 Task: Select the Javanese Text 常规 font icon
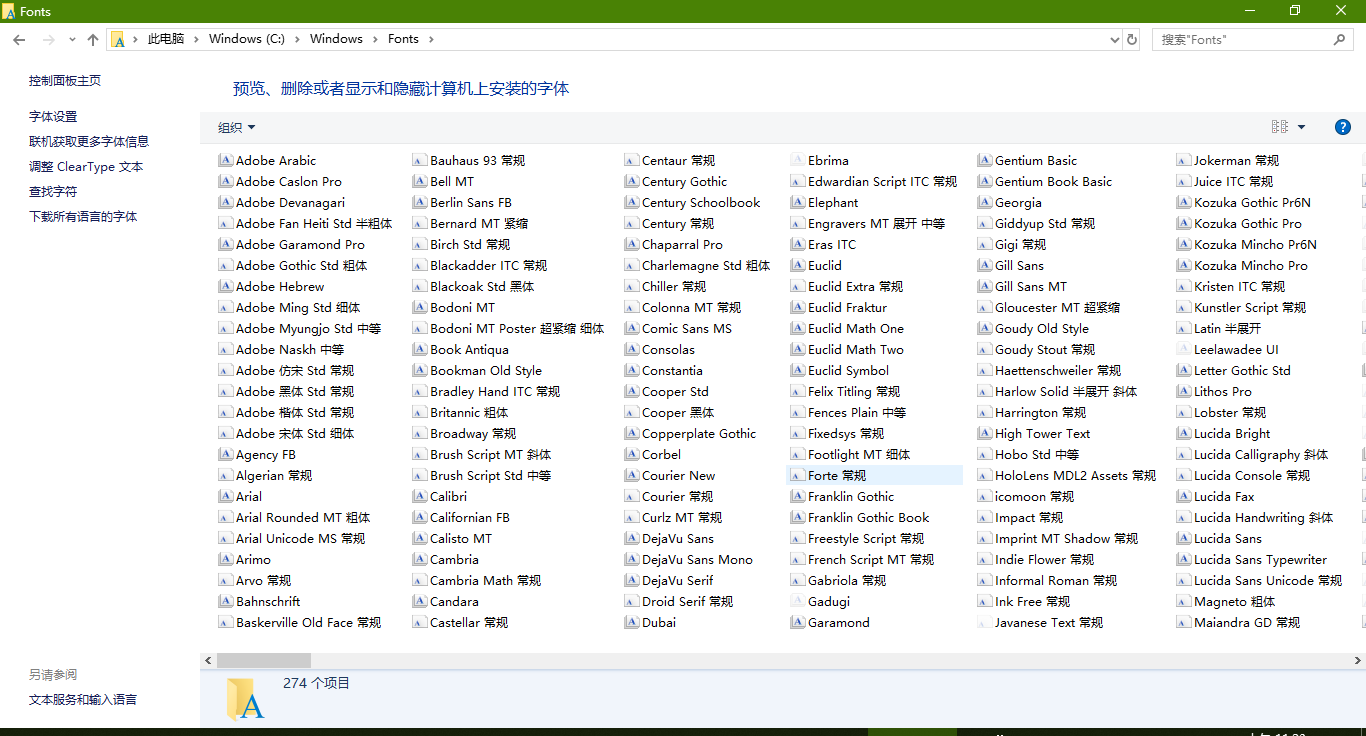coord(985,622)
